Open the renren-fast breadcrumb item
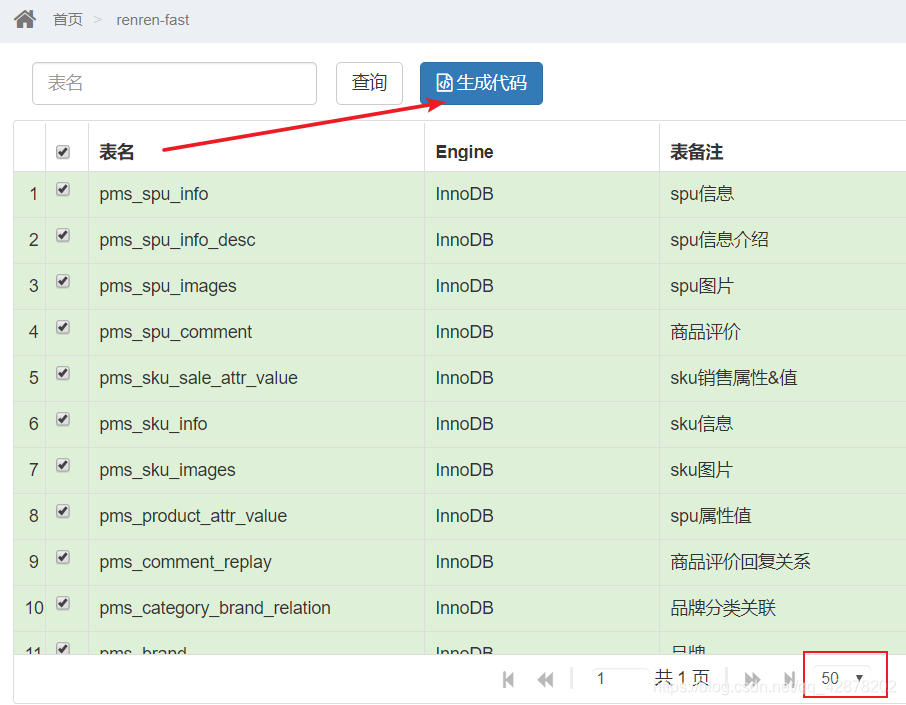This screenshot has width=906, height=705. [x=153, y=20]
